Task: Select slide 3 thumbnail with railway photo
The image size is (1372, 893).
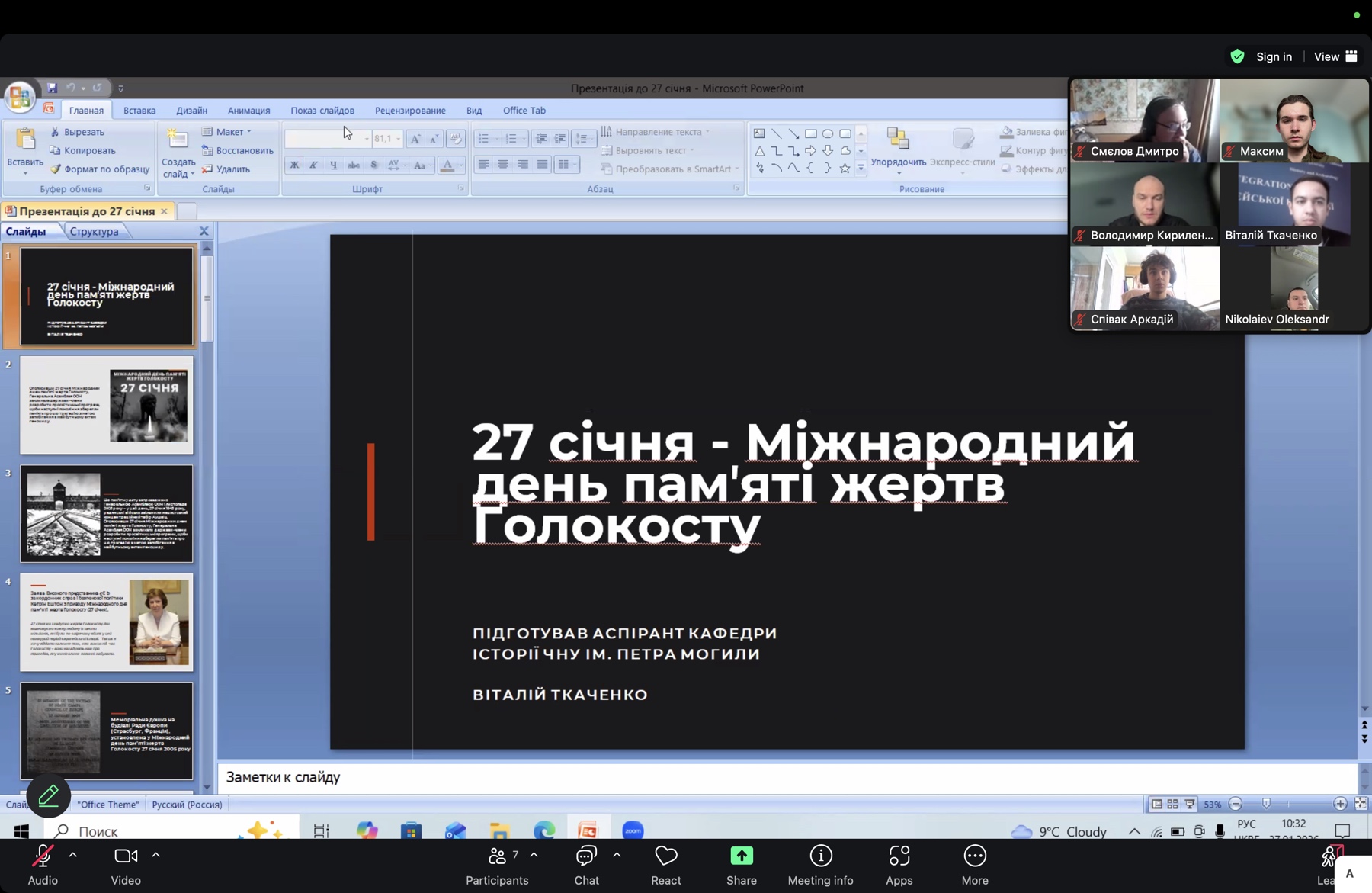Action: (x=107, y=513)
